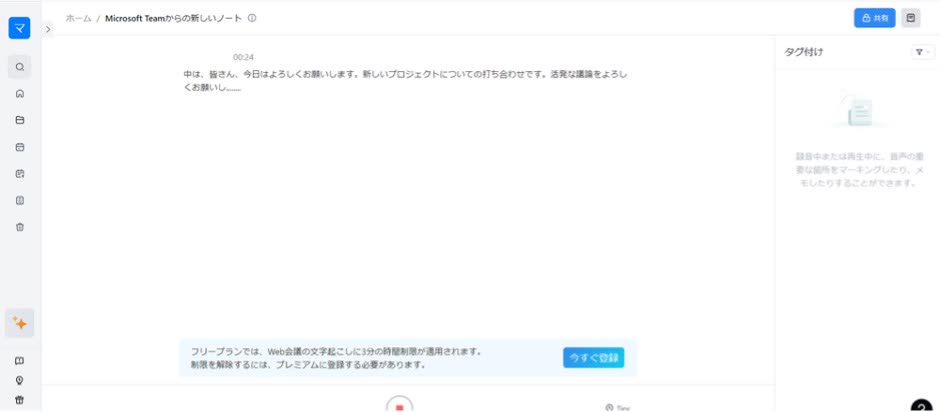Show note info via circled i icon

click(252, 18)
